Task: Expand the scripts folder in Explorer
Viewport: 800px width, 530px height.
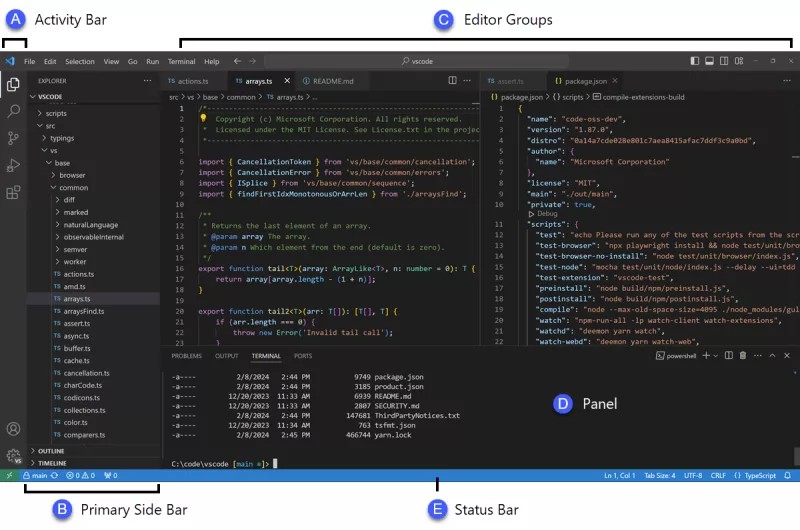Action: coord(55,114)
